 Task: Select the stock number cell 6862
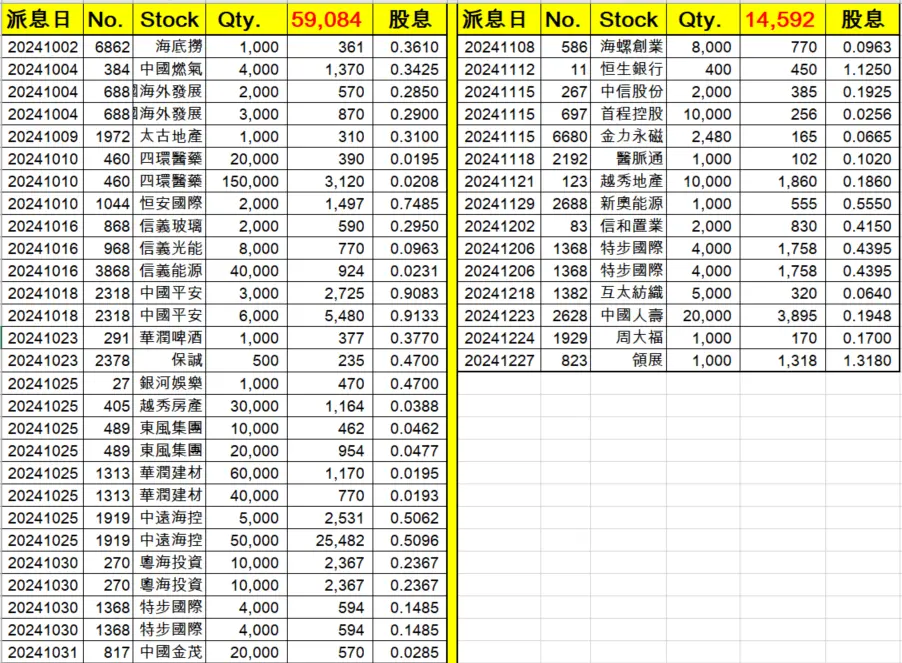point(108,47)
